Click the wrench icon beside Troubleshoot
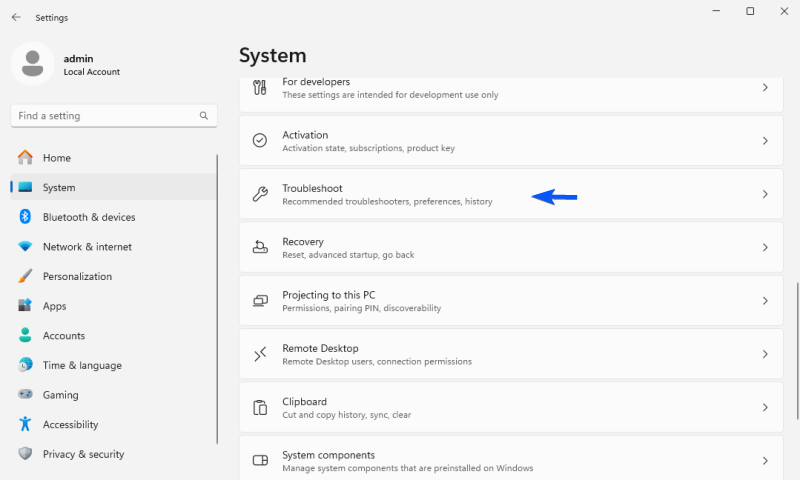 click(260, 194)
